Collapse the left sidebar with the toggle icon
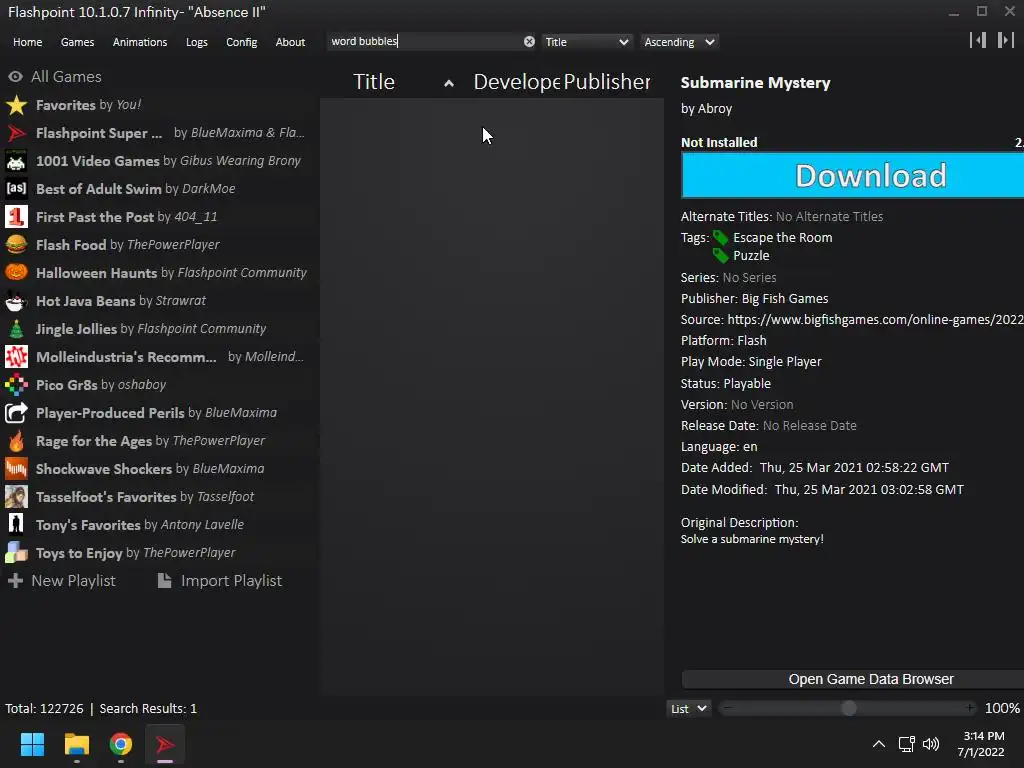This screenshot has width=1024, height=768. (x=978, y=40)
